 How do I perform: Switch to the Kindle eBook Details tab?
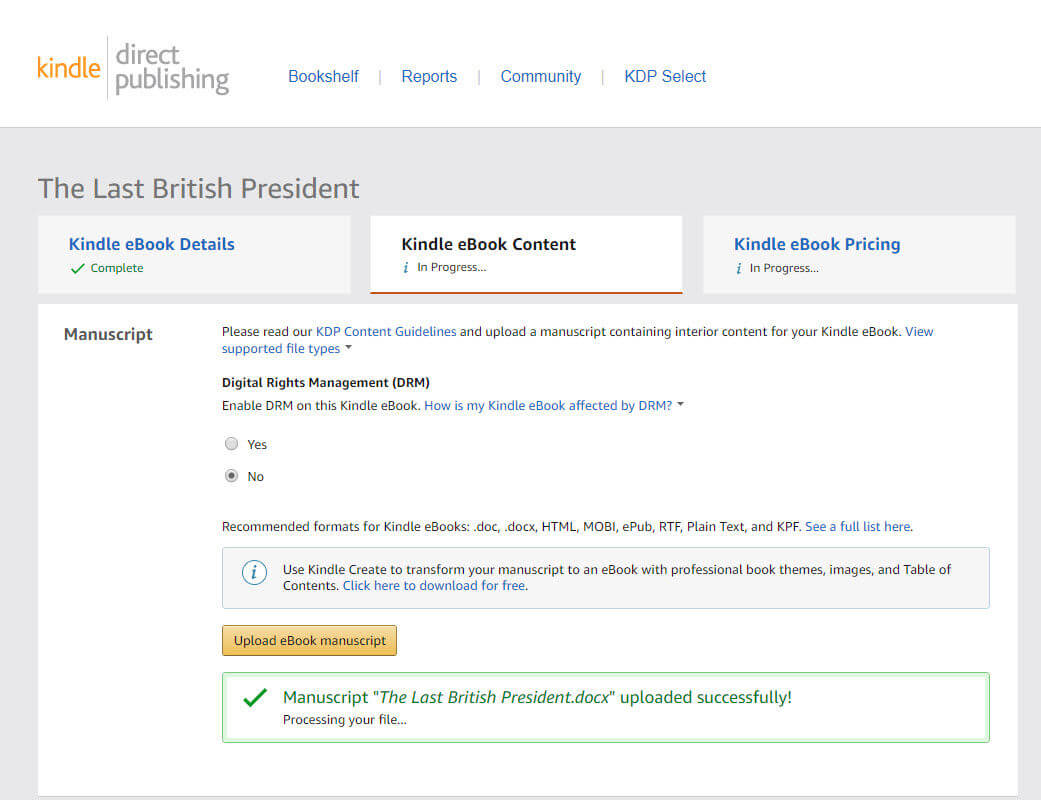[x=195, y=254]
